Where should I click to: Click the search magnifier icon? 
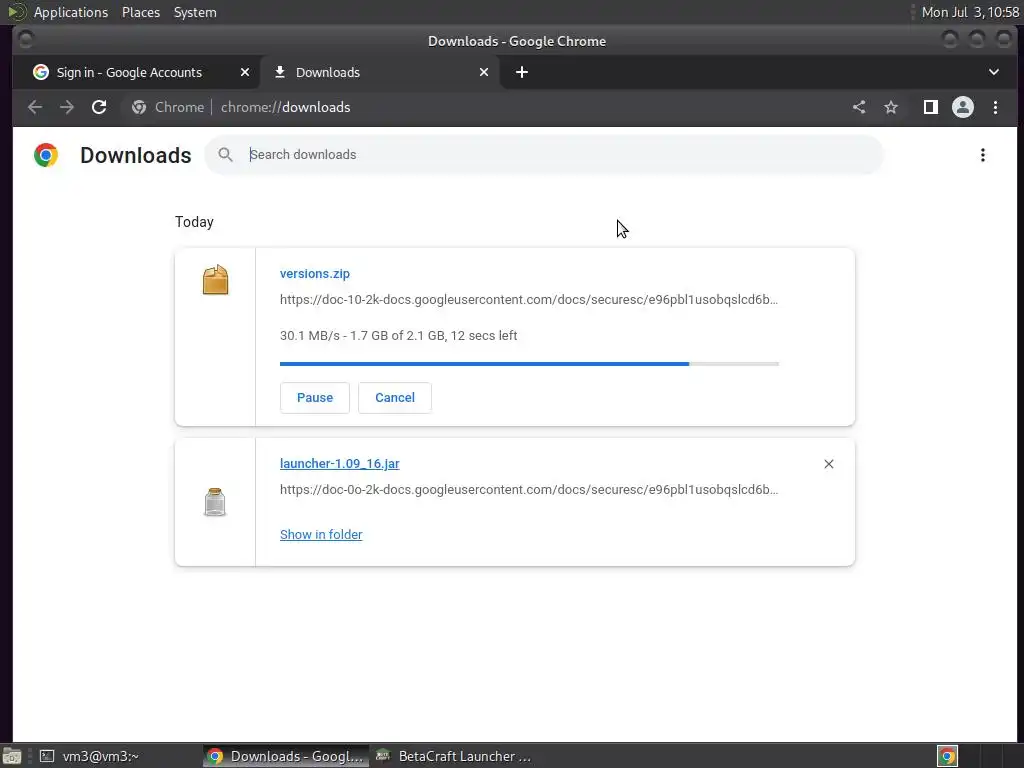[225, 155]
